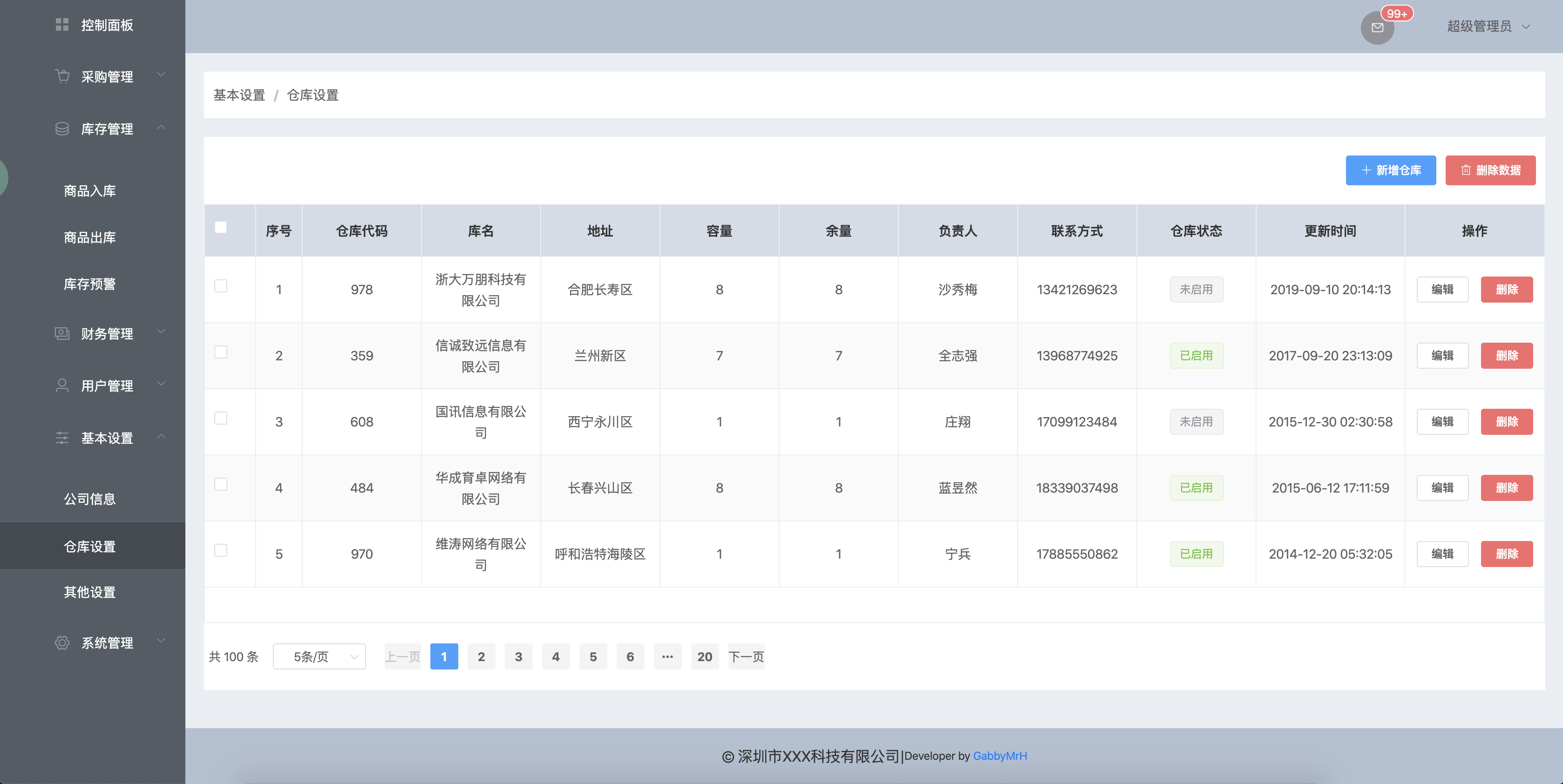The image size is (1563, 784).
Task: Check the row for 维涛网络有限公司
Action: [x=221, y=550]
